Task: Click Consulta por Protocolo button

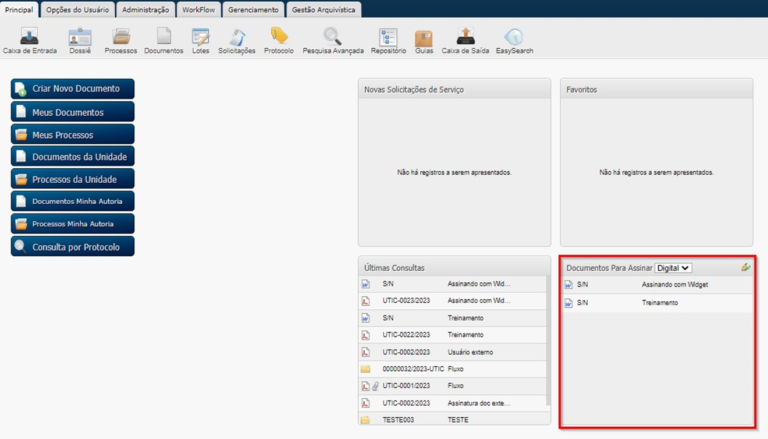Action: 72,246
